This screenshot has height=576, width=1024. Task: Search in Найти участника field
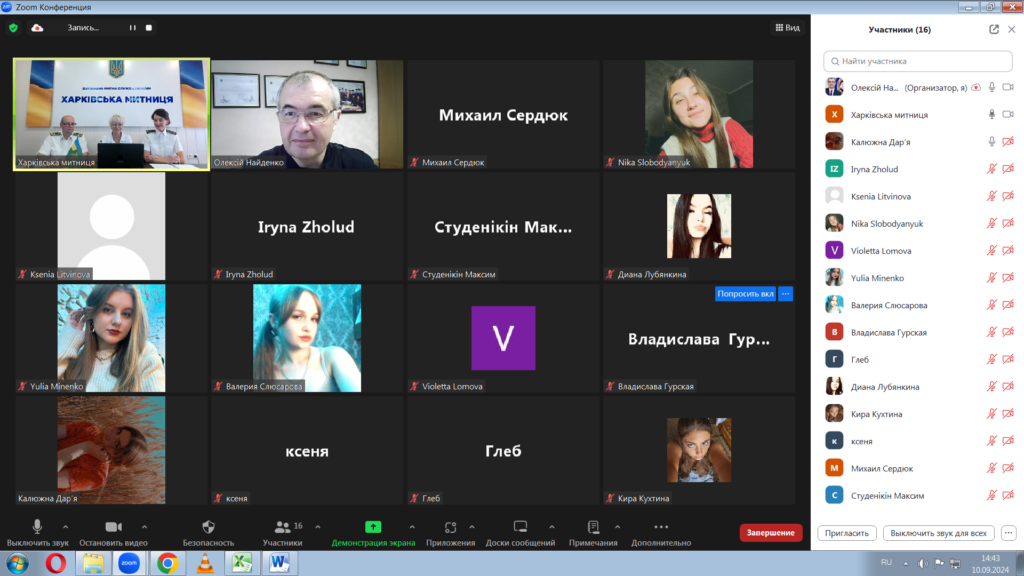(x=918, y=61)
